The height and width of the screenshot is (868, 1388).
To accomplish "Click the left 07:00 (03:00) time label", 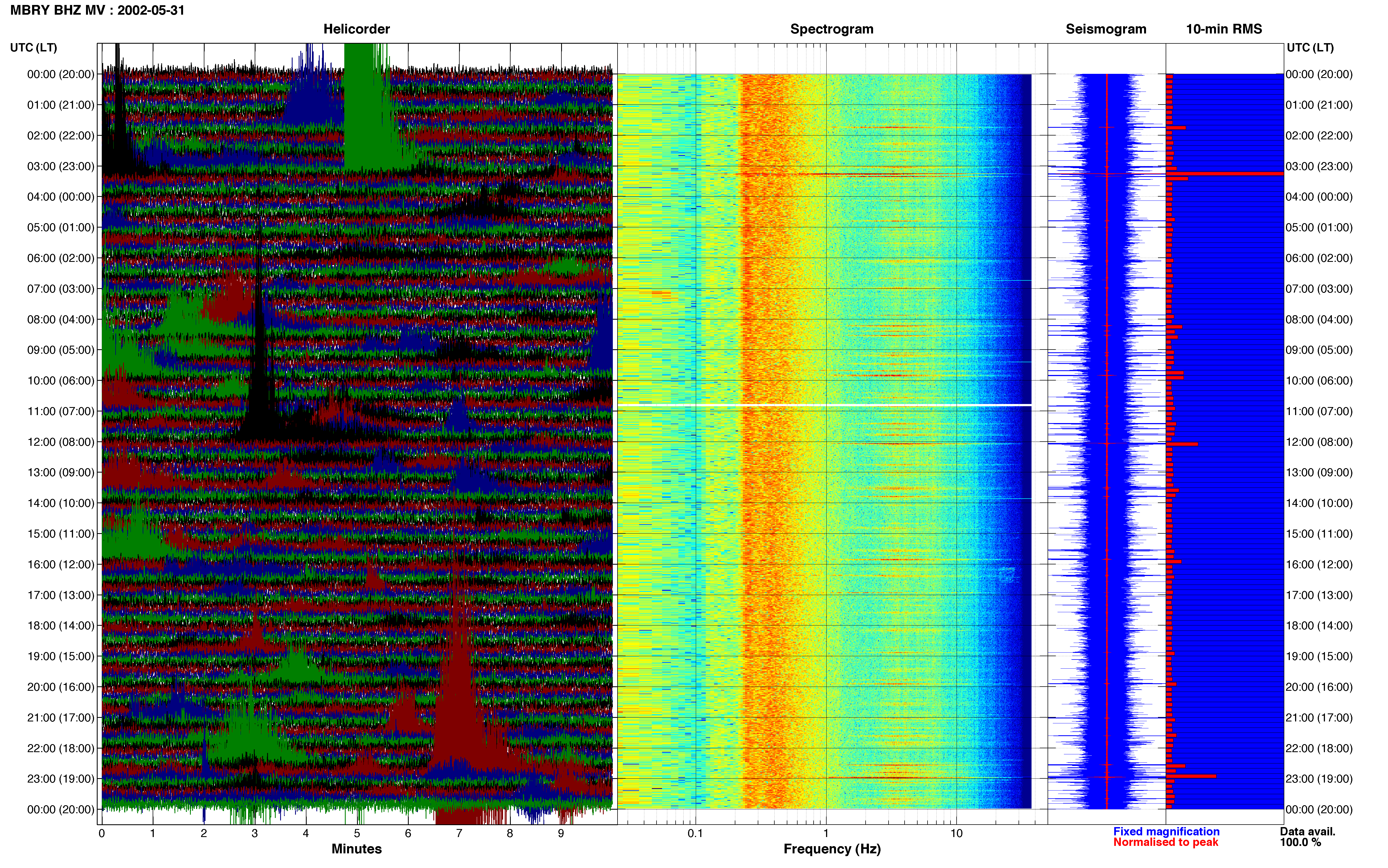I will (x=60, y=289).
